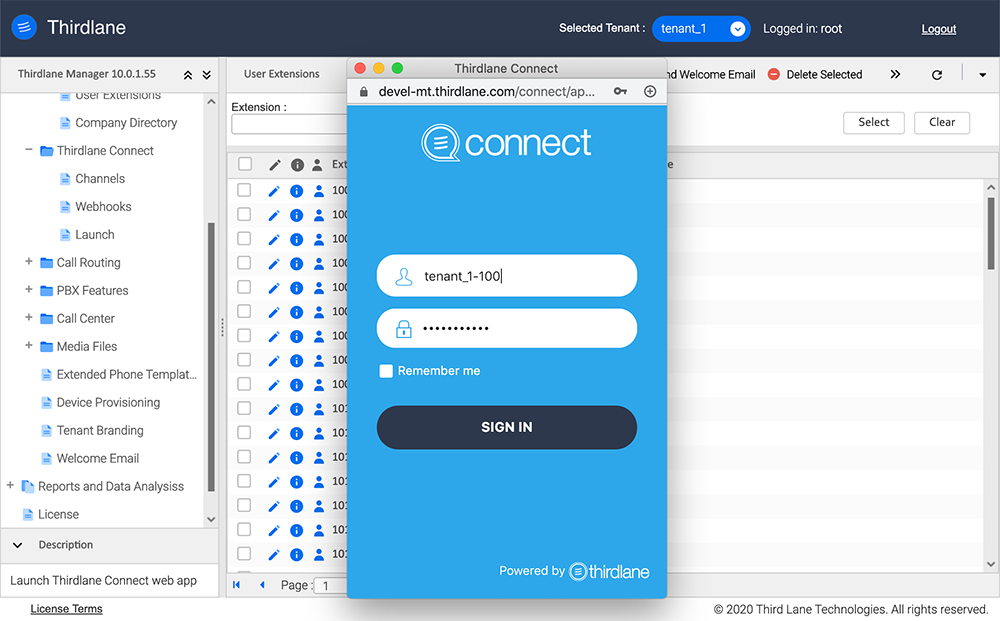This screenshot has height=621, width=1000.
Task: Click the connect logo in the login window
Action: click(506, 142)
